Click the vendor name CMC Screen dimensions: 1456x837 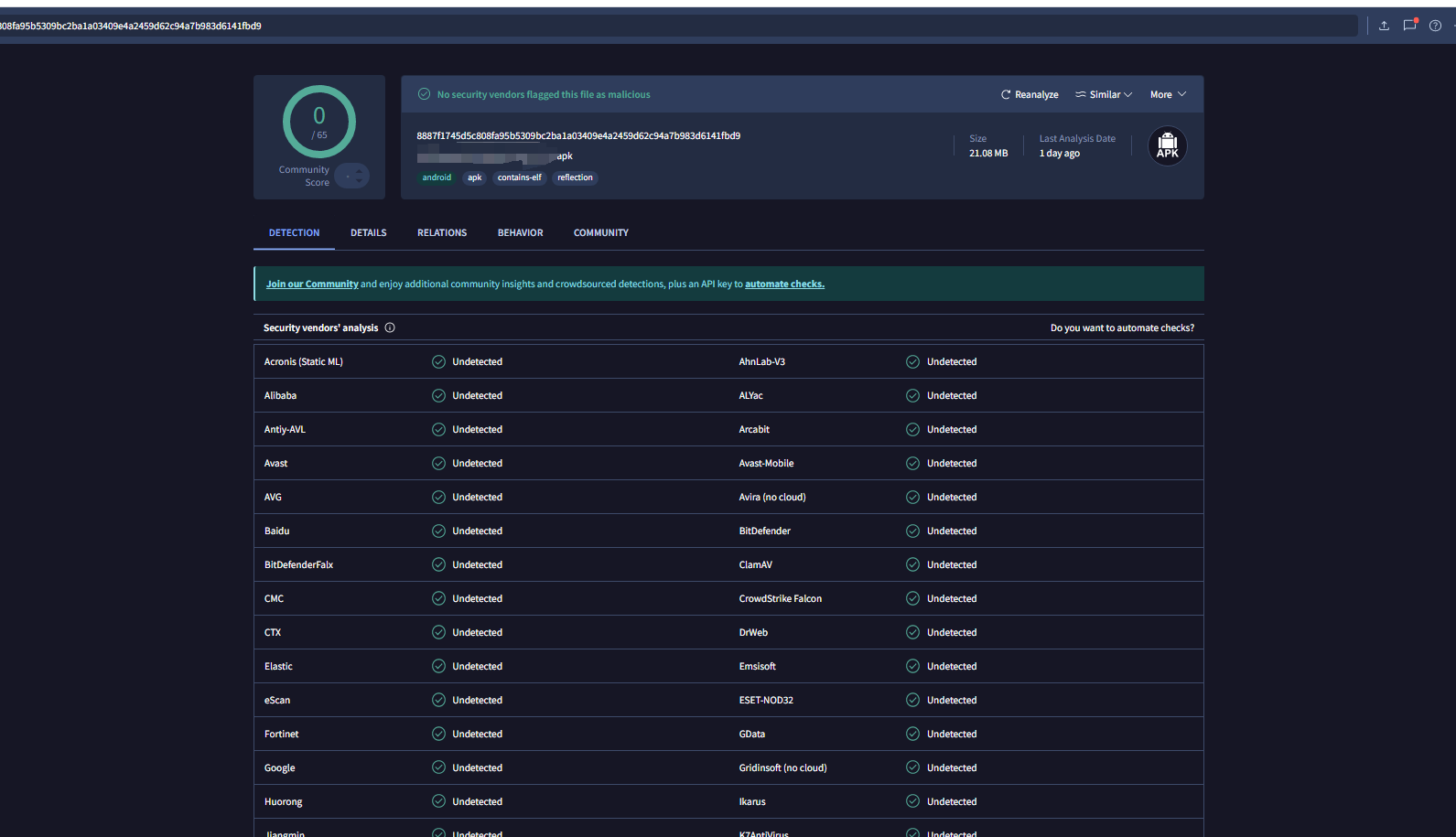click(274, 598)
